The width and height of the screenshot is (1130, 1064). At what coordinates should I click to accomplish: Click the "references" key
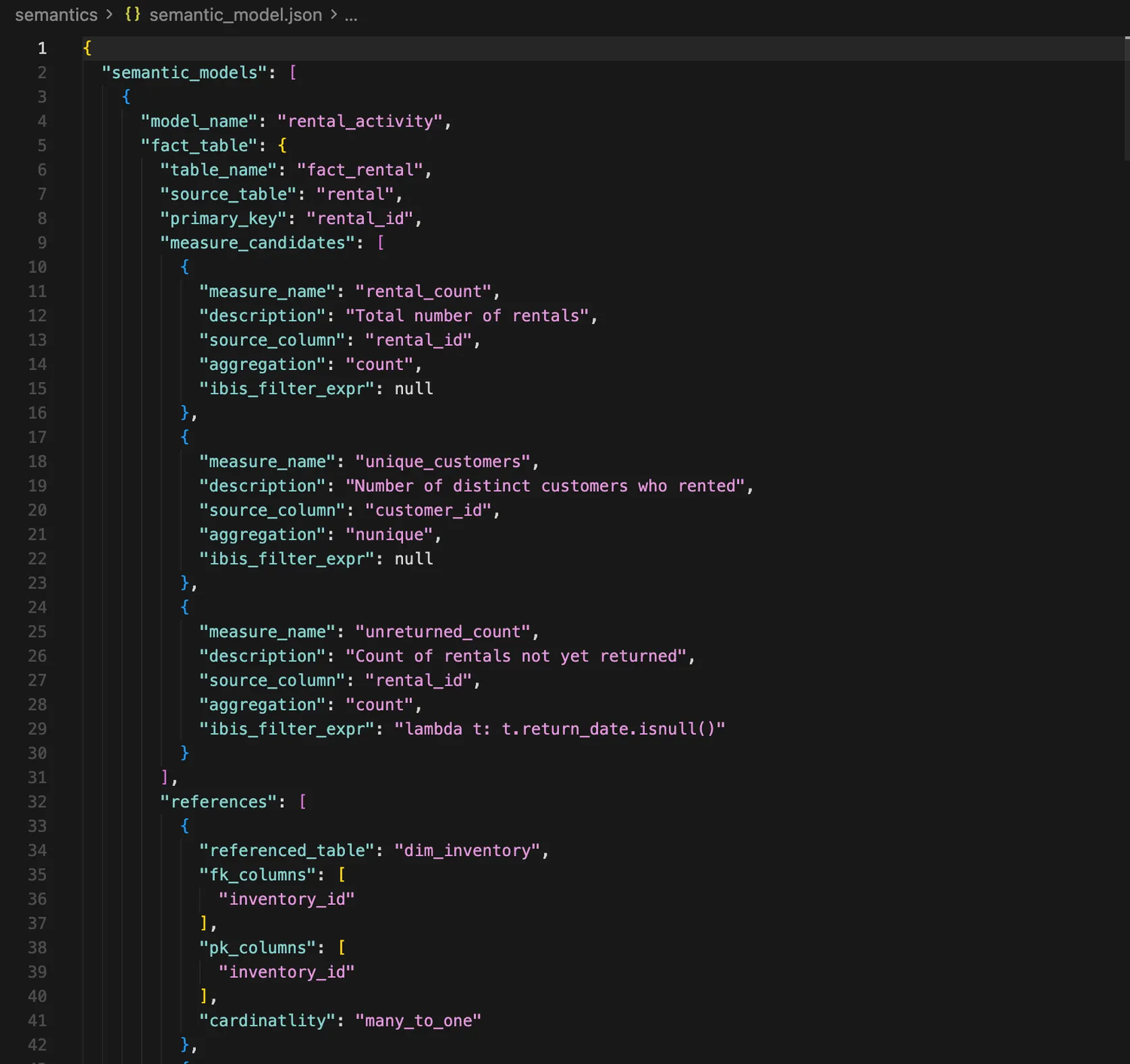[218, 802]
